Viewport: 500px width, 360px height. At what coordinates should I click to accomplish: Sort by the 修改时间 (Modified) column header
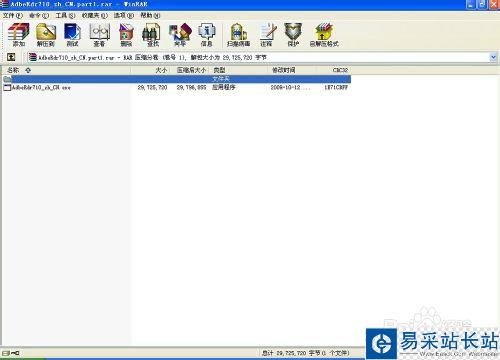tap(292, 70)
